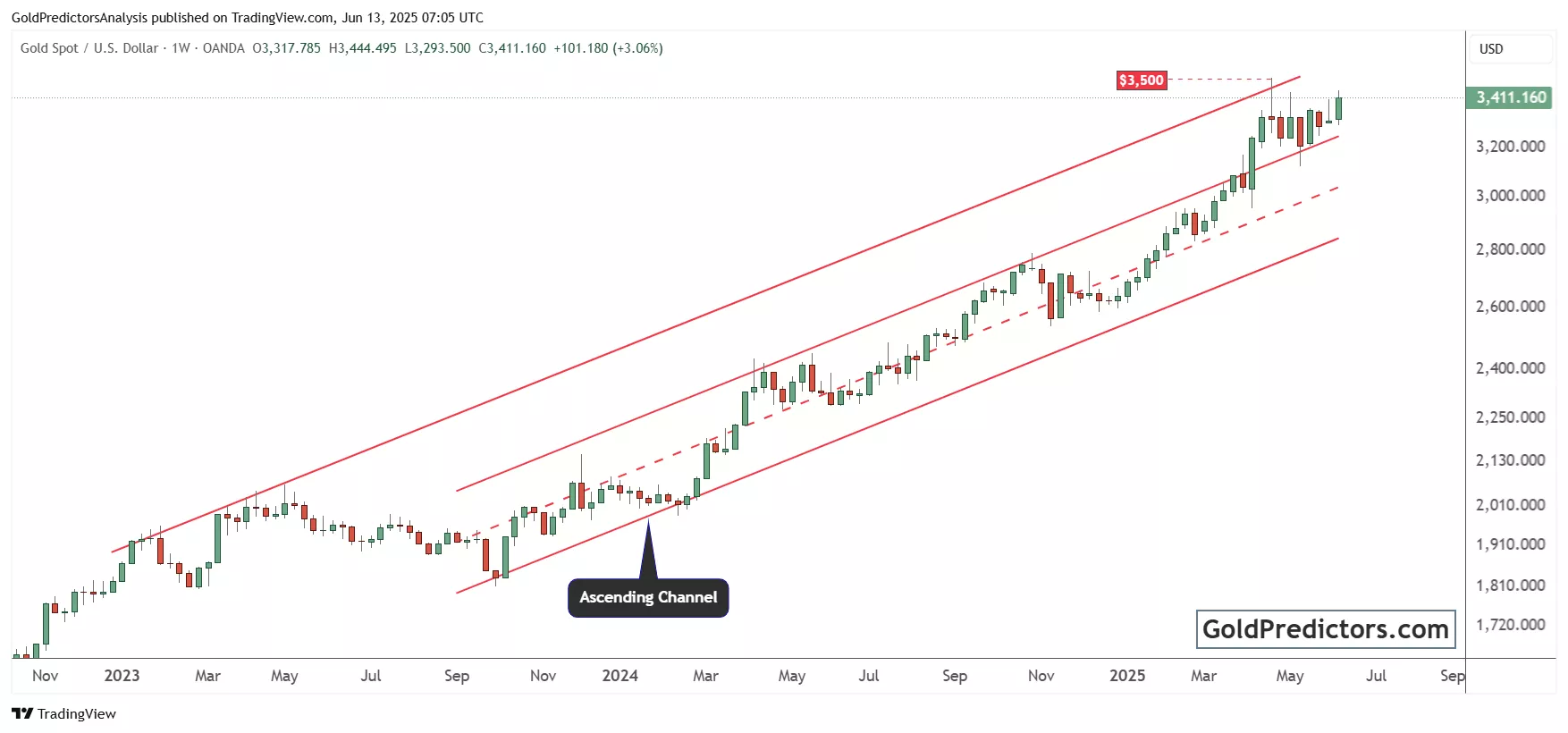This screenshot has width=1568, height=733.
Task: Click the Gold Spot / U.S. Dollar symbol title
Action: pyautogui.click(x=89, y=48)
